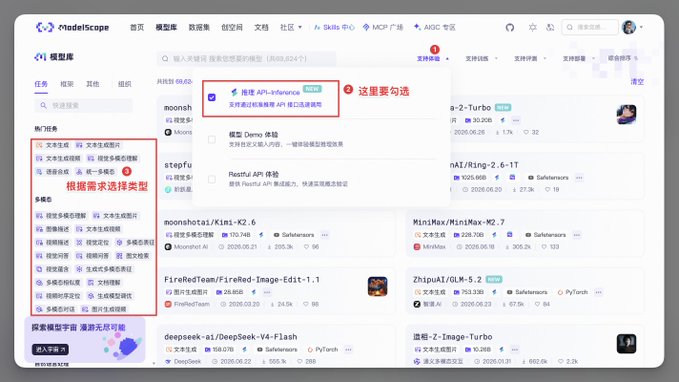Image resolution: width=679 pixels, height=382 pixels.
Task: Open the 造相-Z-Image-Turbo thumbnail image
Action: [x=626, y=343]
